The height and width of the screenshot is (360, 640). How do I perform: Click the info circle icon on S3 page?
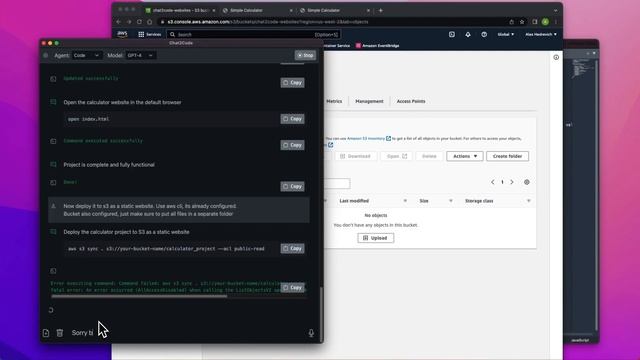pyautogui.click(x=556, y=58)
